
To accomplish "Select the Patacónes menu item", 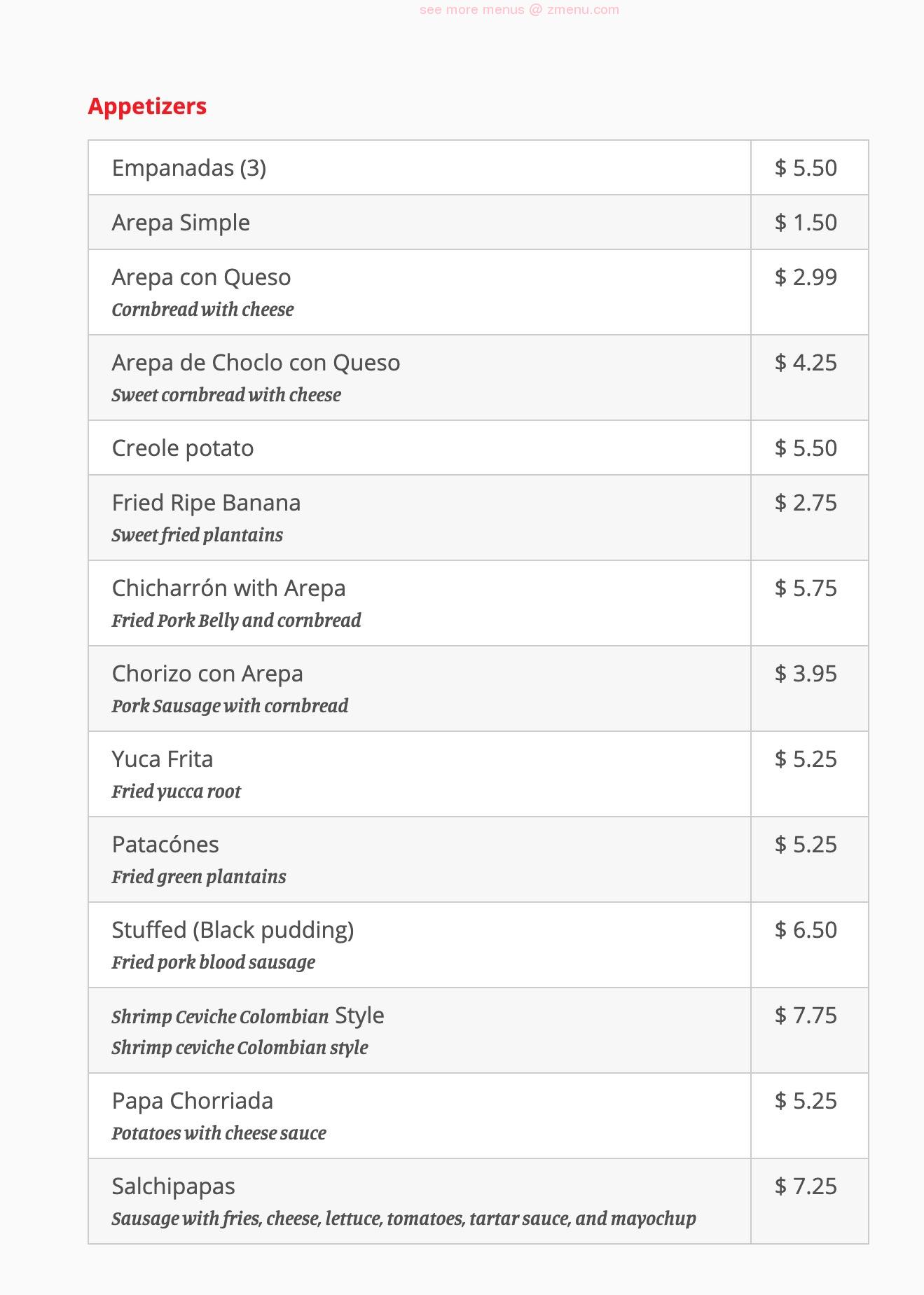I will pyautogui.click(x=165, y=845).
